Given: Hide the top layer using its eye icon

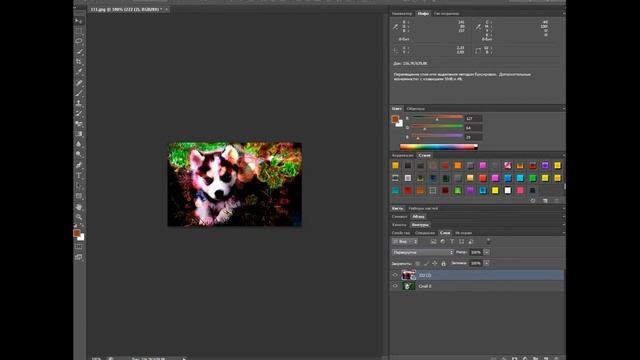Looking at the screenshot, I should (x=395, y=275).
